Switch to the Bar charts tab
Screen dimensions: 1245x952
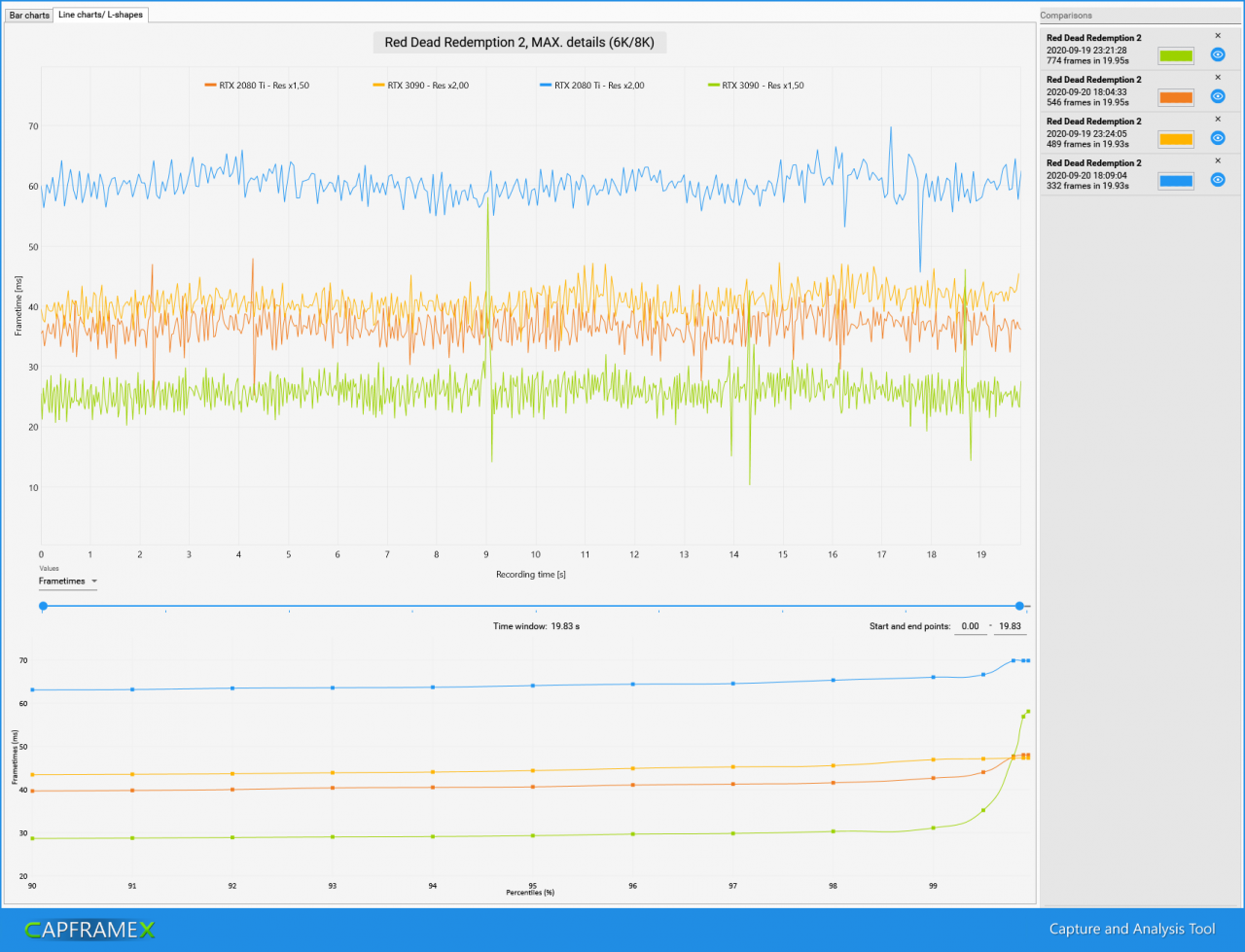(29, 16)
